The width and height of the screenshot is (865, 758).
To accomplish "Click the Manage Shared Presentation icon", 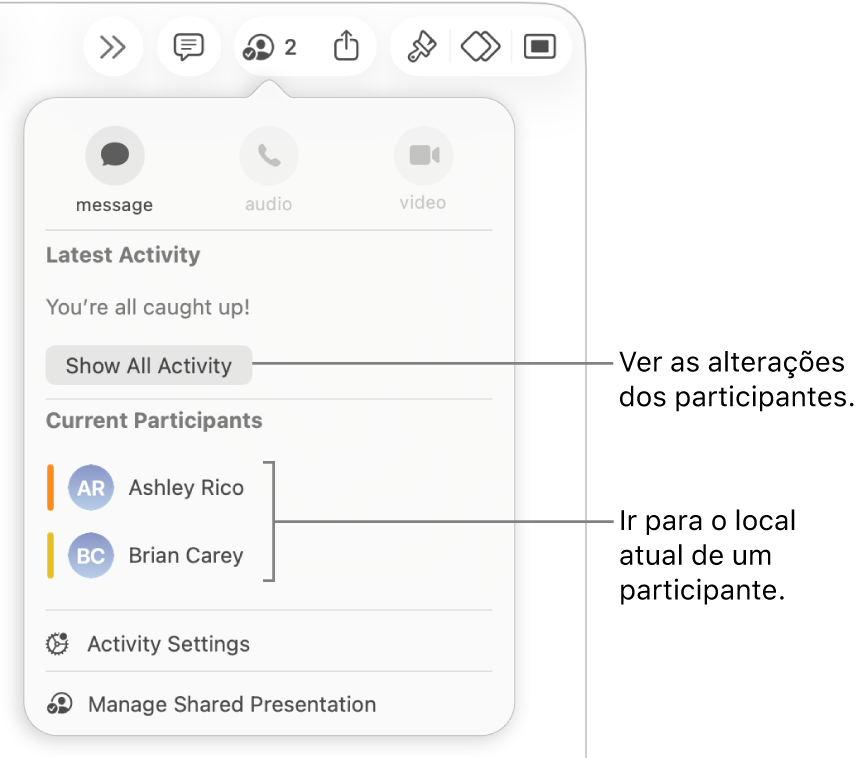I will point(59,704).
